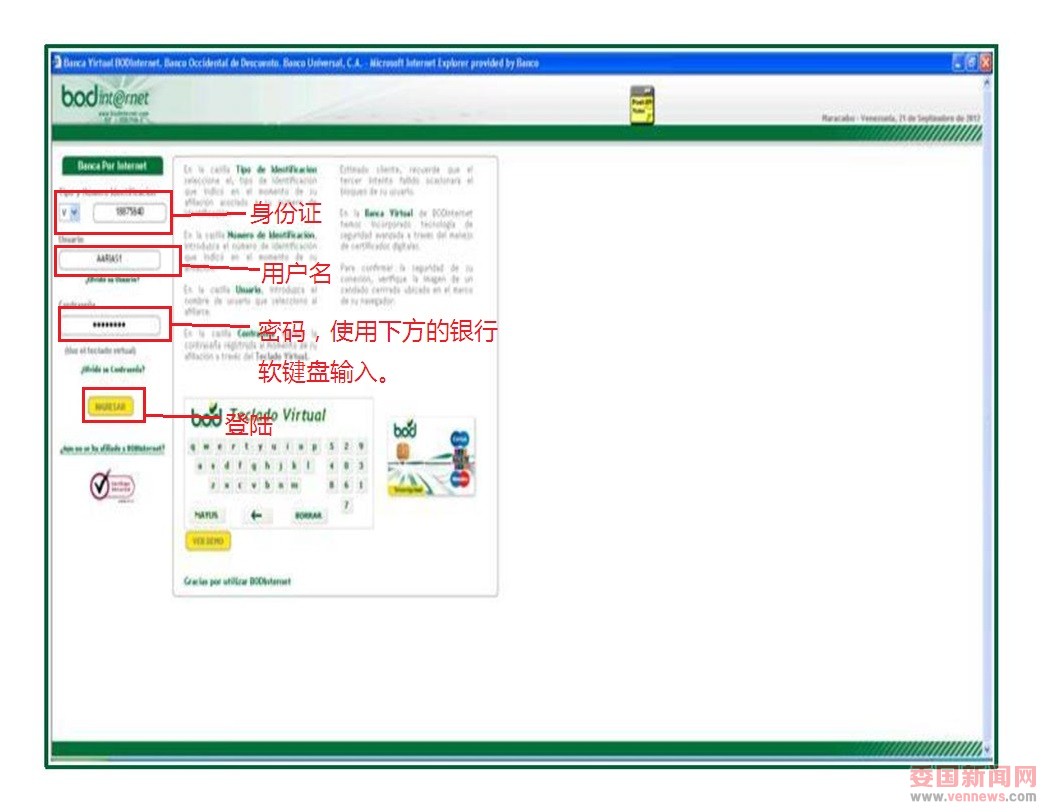Viewport: 1045px width, 812px height.
Task: Tap the q key on the virtual keyboard
Action: tap(194, 447)
